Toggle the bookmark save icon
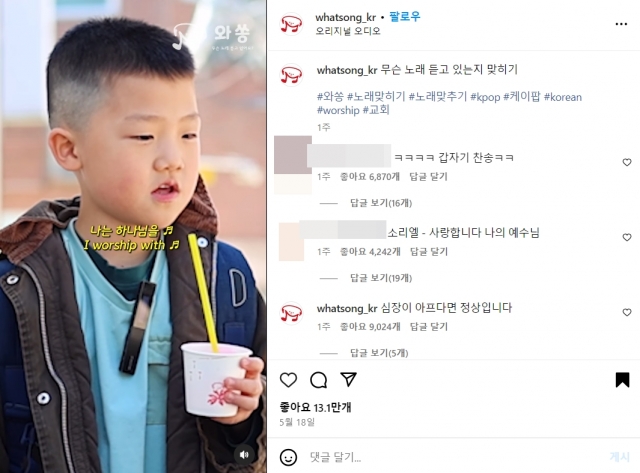 pyautogui.click(x=622, y=380)
